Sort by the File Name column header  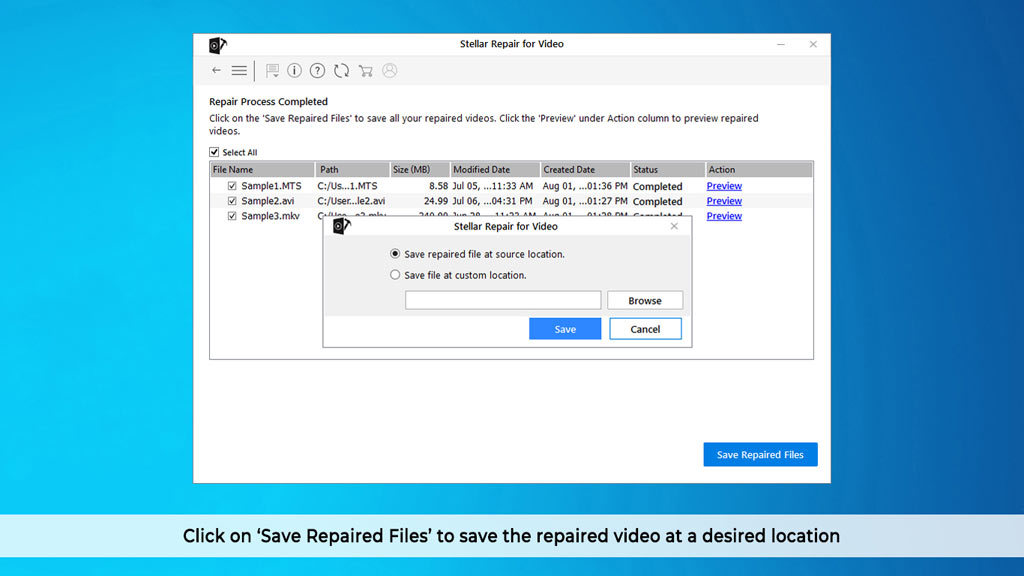click(262, 170)
